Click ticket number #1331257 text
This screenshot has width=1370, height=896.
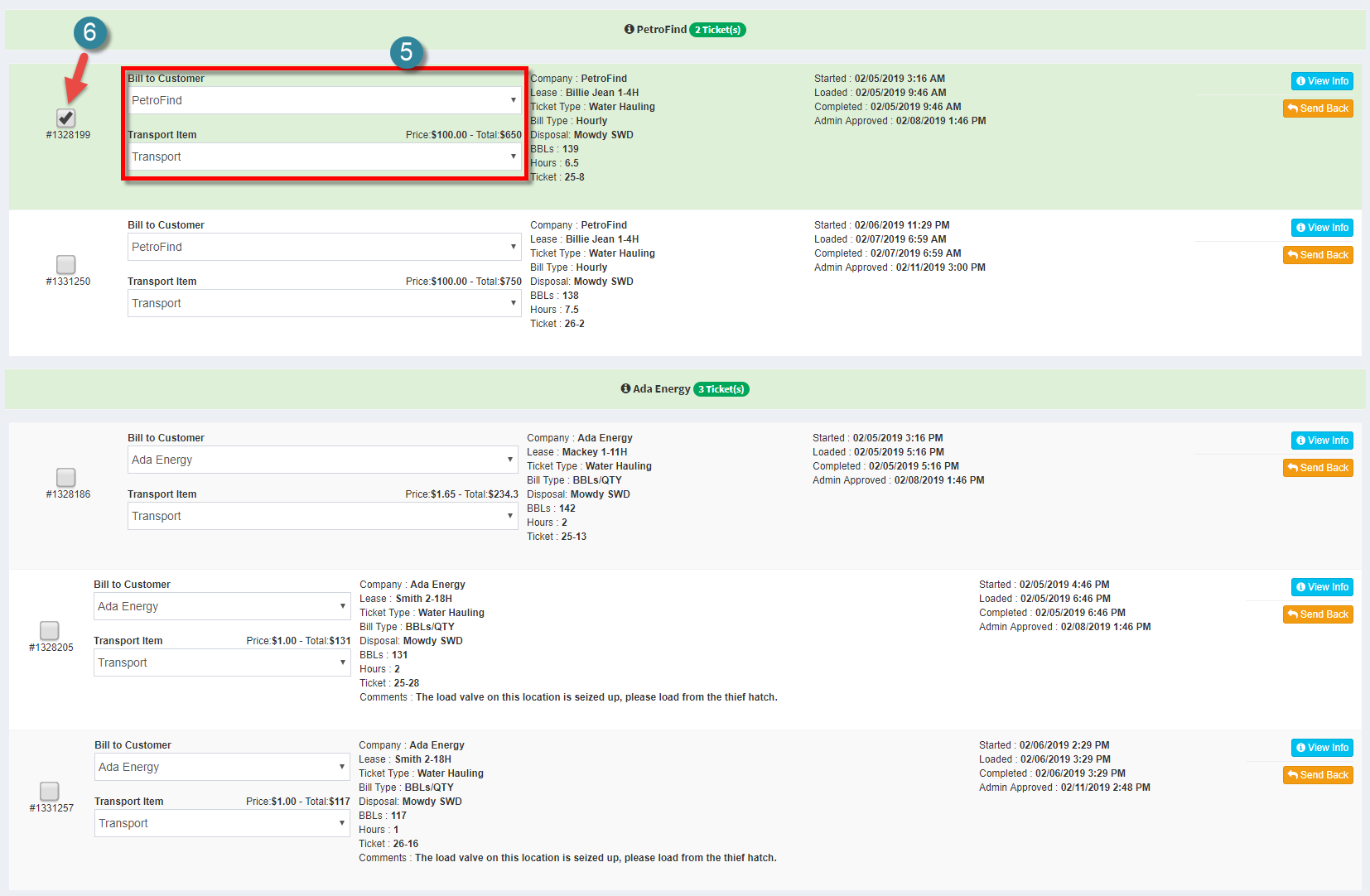[51, 808]
